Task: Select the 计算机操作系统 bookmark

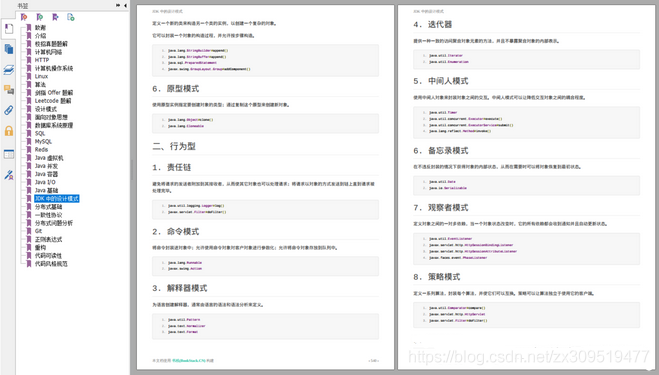Action: click(54, 68)
